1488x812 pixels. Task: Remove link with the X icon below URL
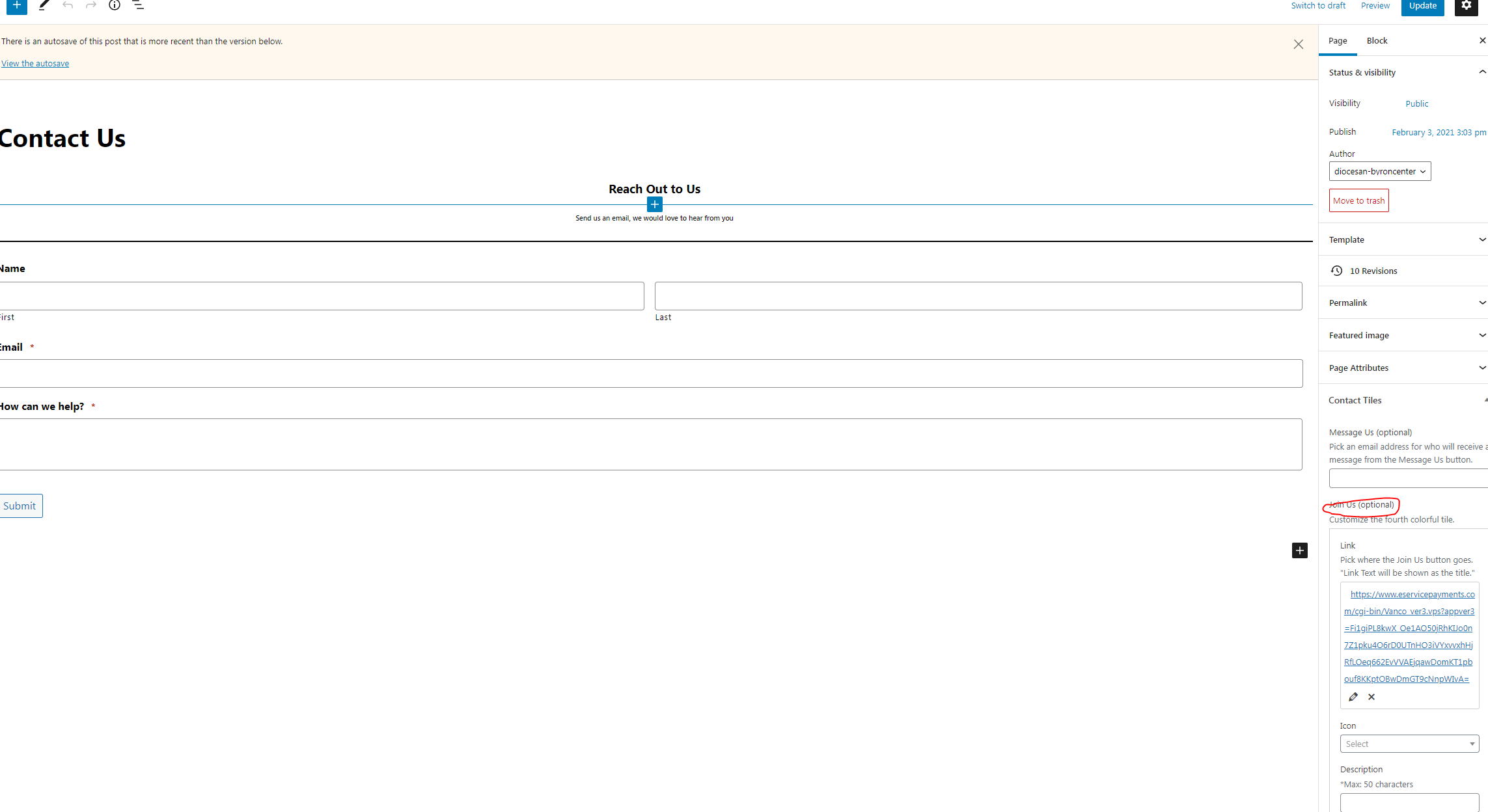coord(1371,697)
